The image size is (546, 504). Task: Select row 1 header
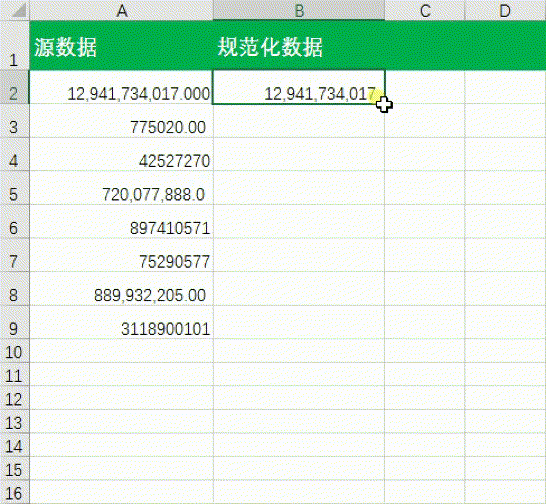tap(15, 45)
